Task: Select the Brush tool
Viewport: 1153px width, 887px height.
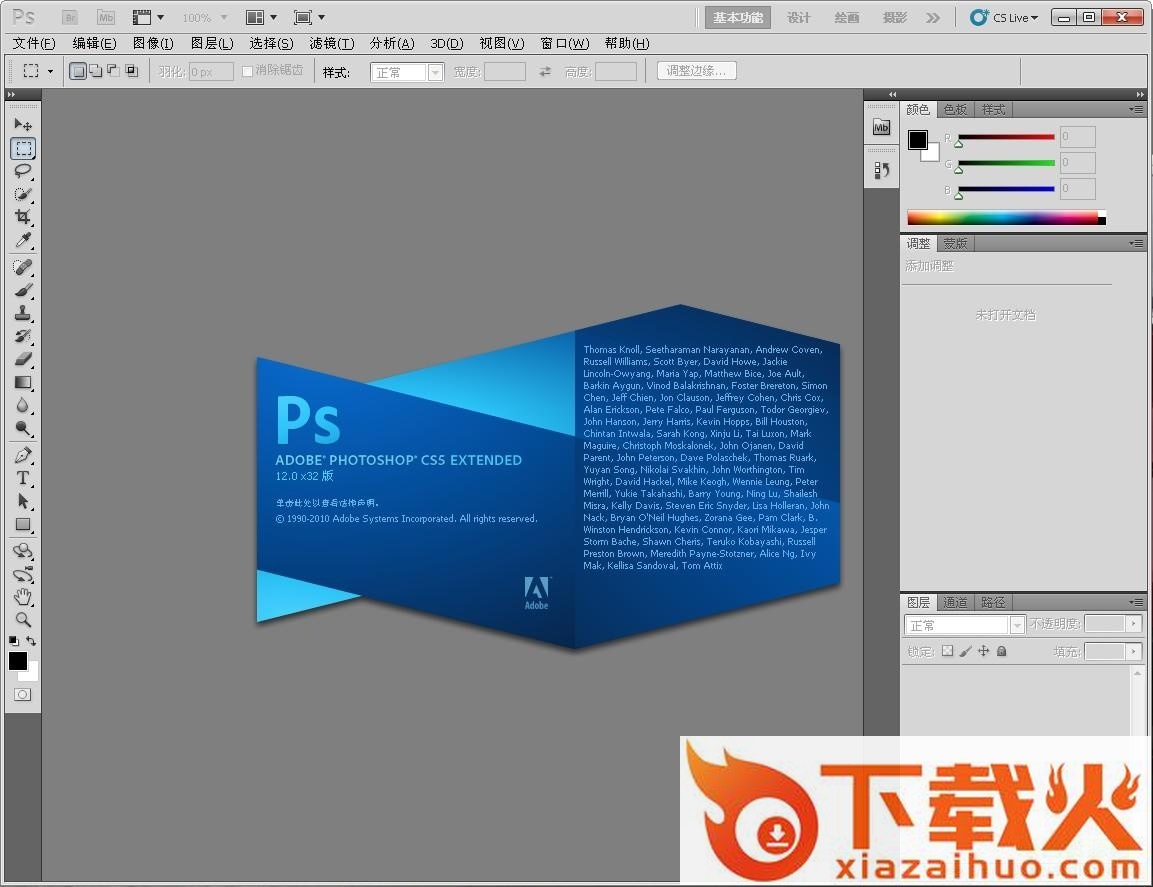Action: coord(23,290)
